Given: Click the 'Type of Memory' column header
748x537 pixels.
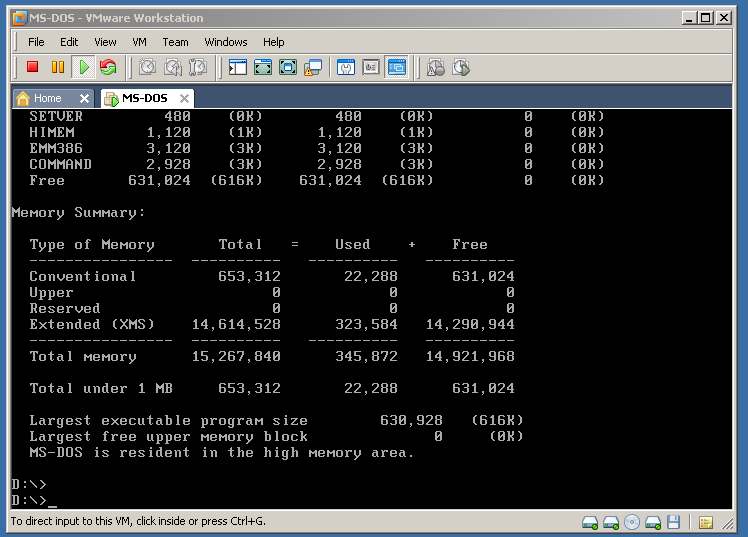Looking at the screenshot, I should 92,245.
